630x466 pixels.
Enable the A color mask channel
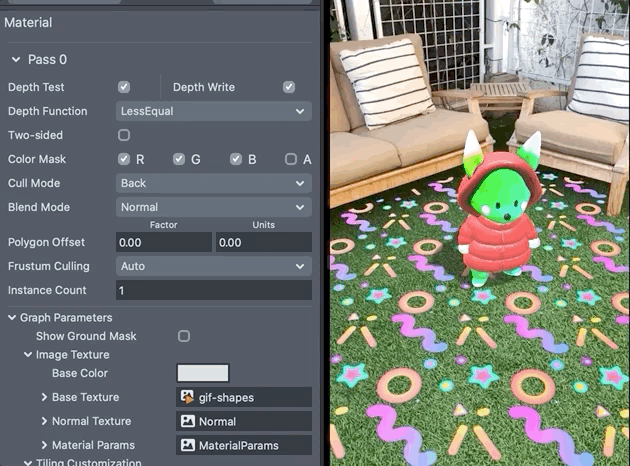pyautogui.click(x=290, y=159)
